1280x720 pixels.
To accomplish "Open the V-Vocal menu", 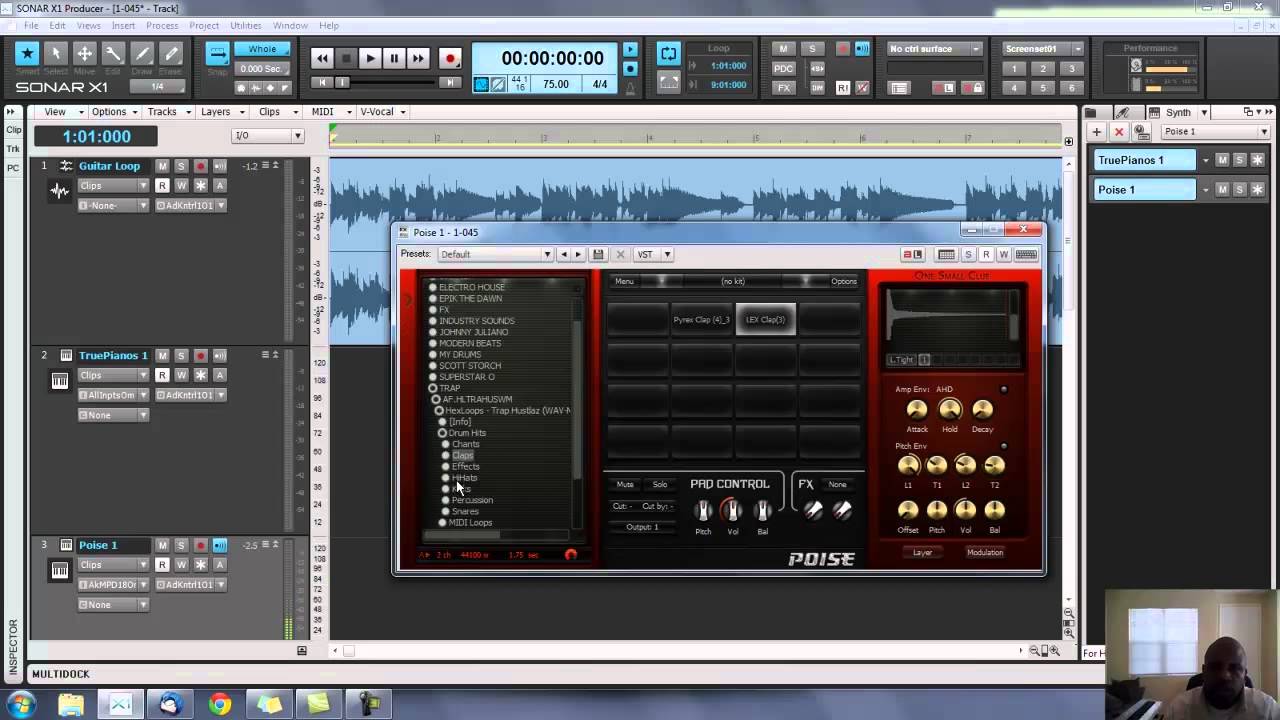I will click(382, 112).
